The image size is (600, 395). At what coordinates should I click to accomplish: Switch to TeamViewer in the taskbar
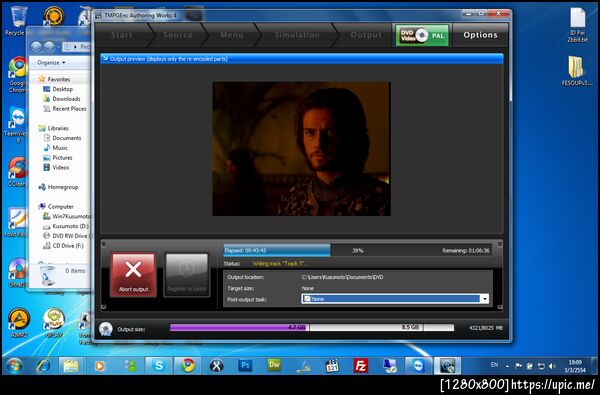click(419, 366)
